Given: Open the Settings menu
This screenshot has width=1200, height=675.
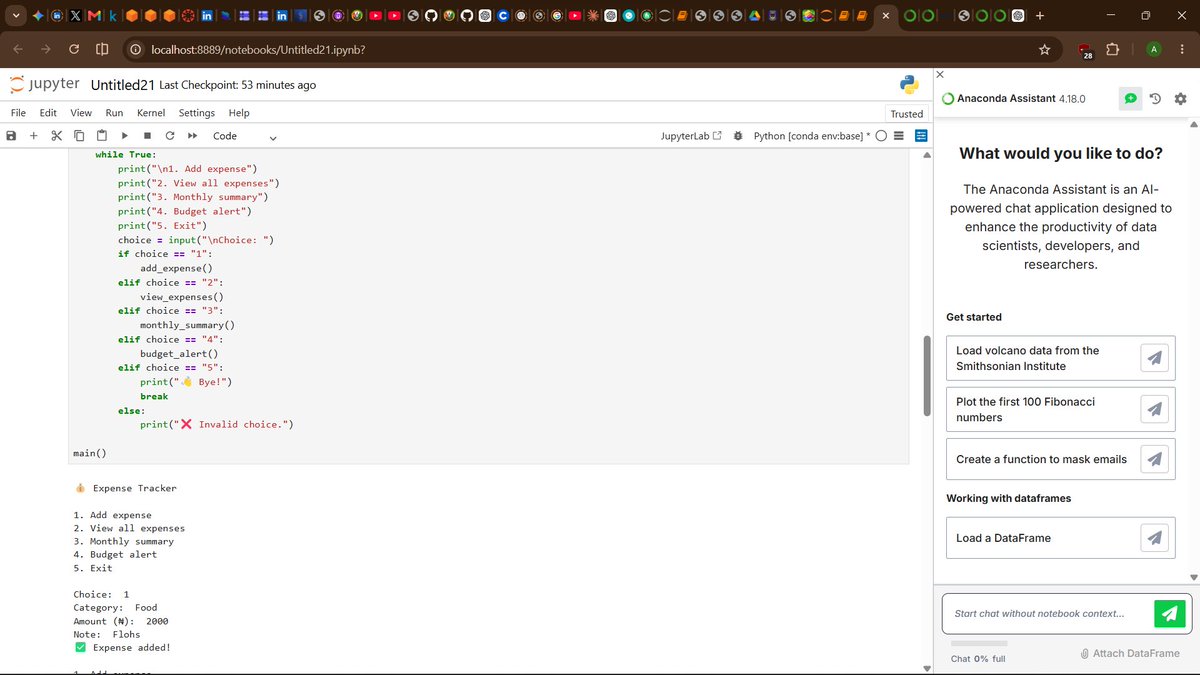Looking at the screenshot, I should coord(197,113).
